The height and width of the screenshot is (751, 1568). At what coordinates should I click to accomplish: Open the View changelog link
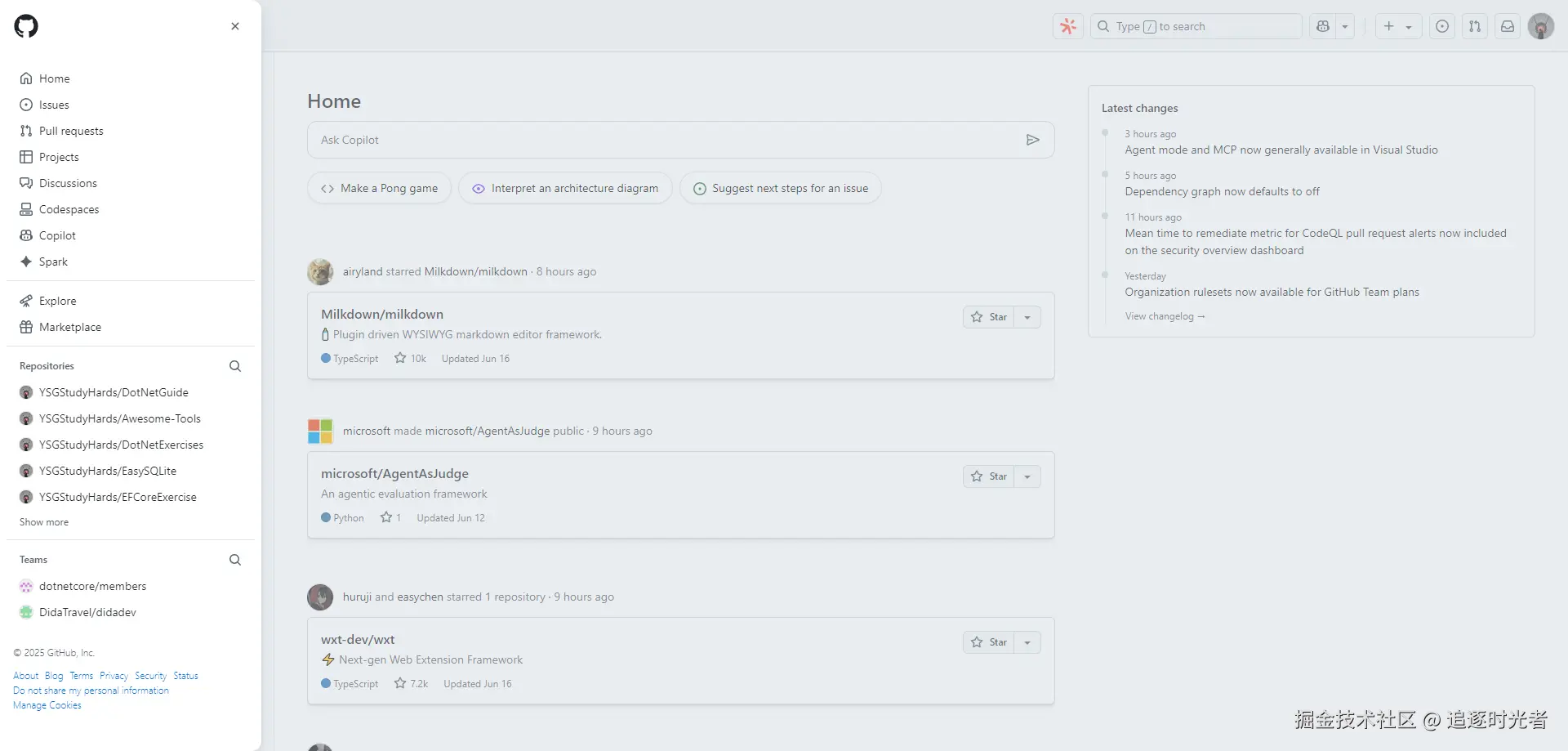click(1165, 316)
